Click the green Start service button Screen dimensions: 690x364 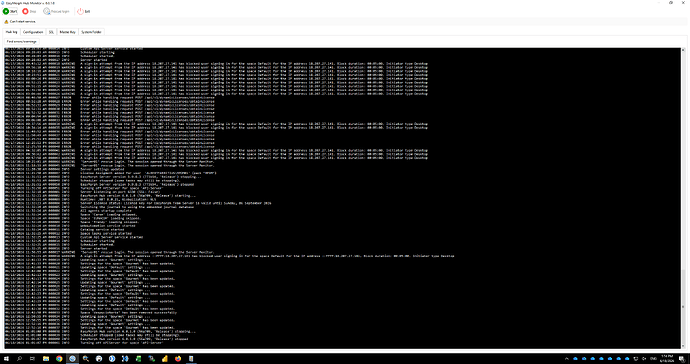(10, 11)
